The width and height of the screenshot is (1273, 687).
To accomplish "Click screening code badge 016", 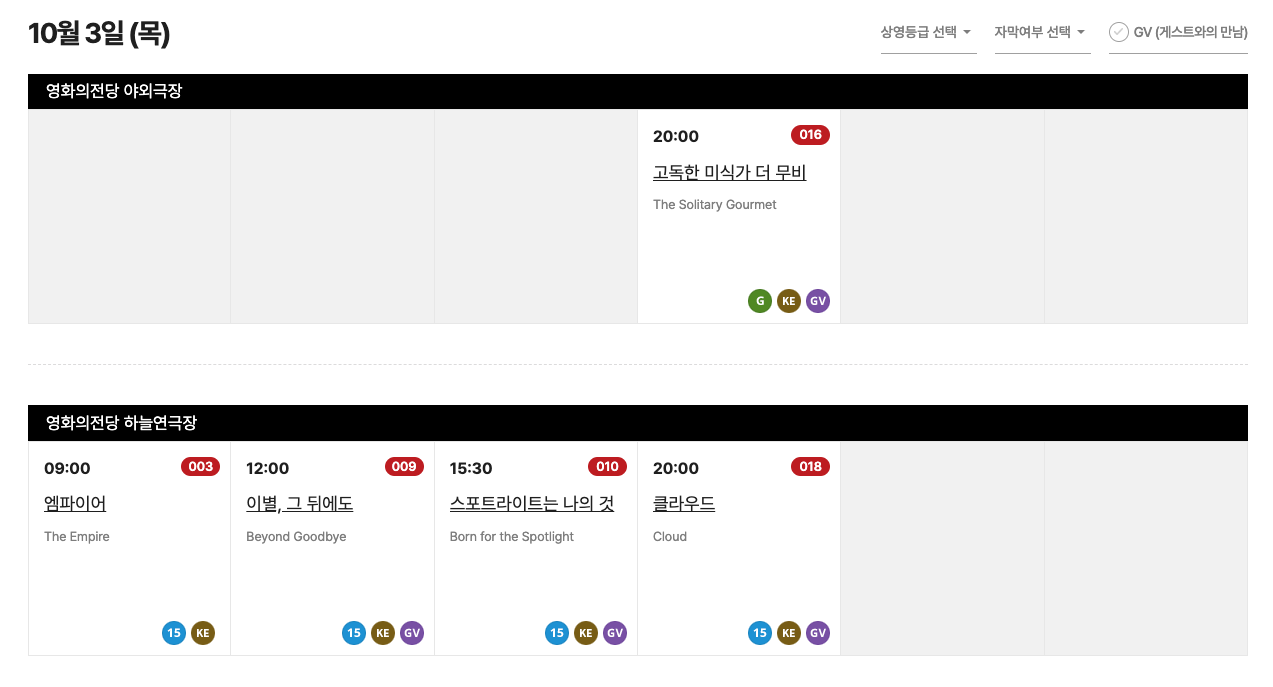I will click(810, 135).
